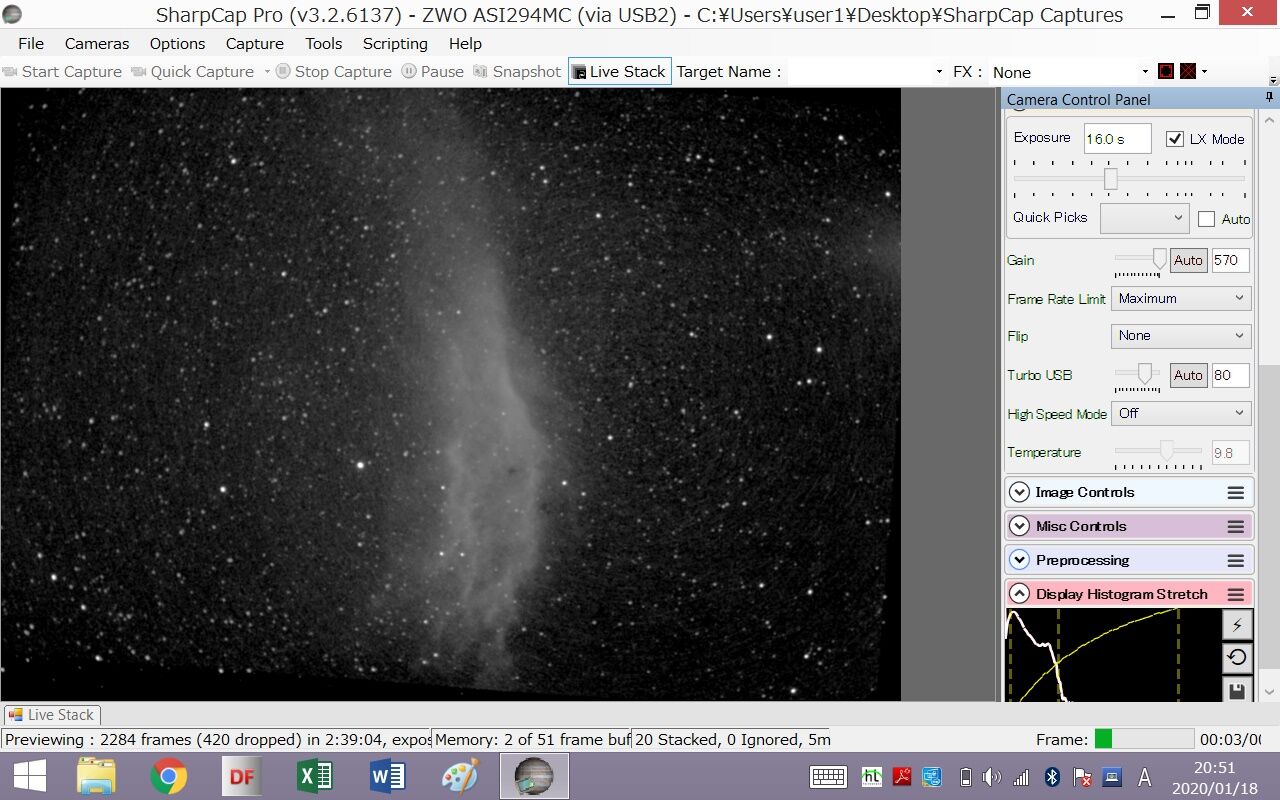Open the FX effects dropdown
Viewport: 1280px width, 800px height.
[1145, 72]
